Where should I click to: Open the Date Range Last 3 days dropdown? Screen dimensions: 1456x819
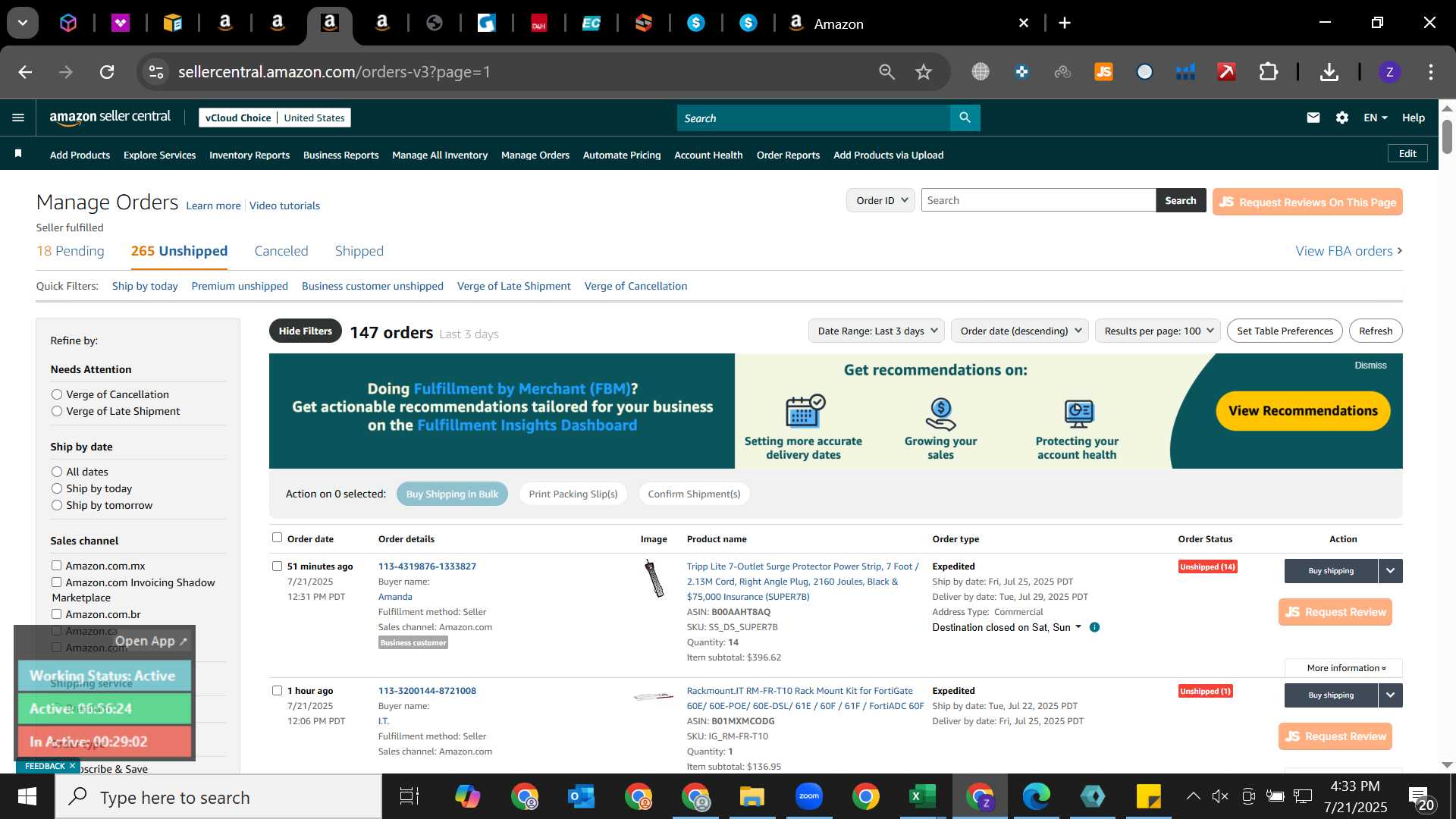click(x=876, y=331)
